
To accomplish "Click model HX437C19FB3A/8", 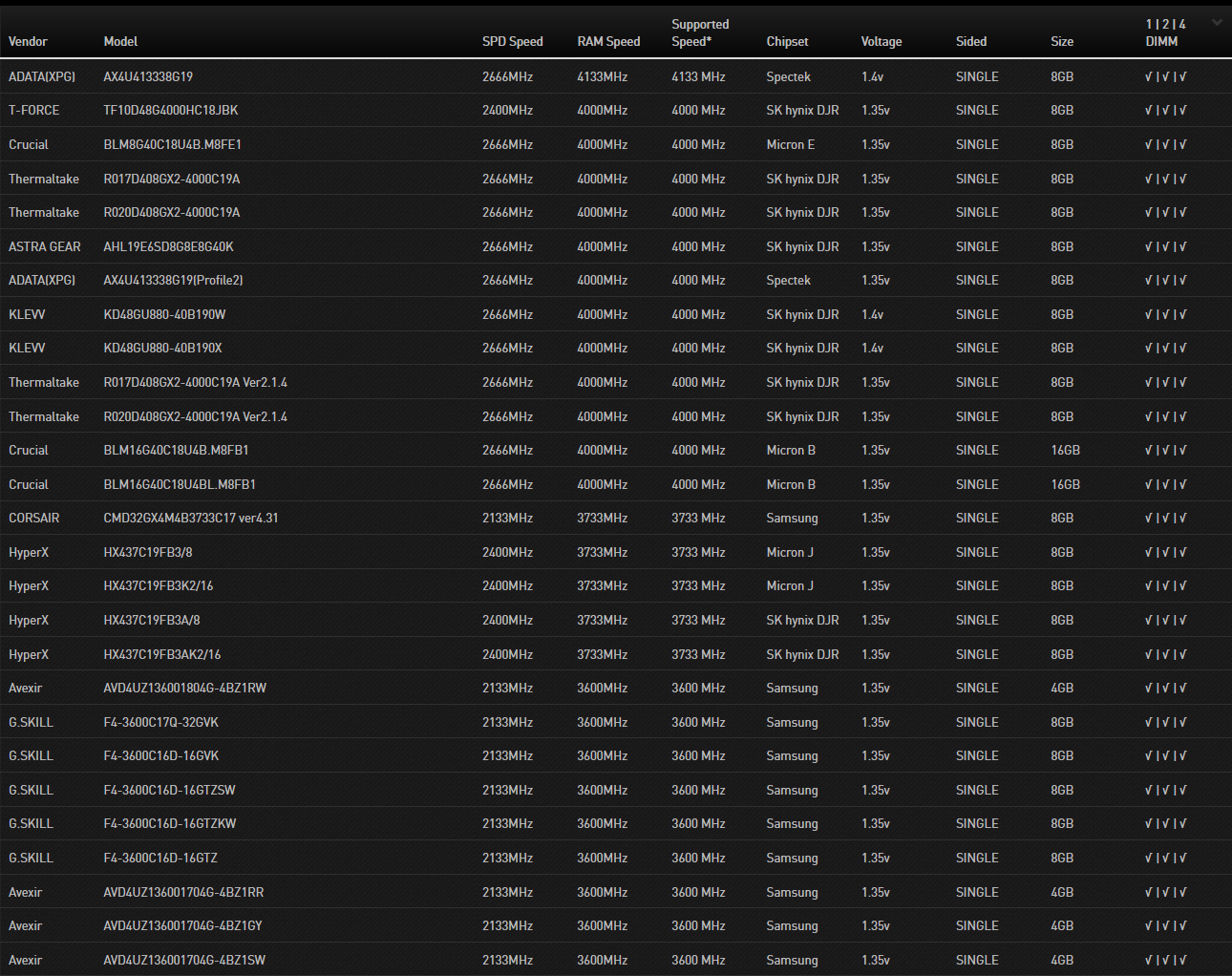I will 152,620.
